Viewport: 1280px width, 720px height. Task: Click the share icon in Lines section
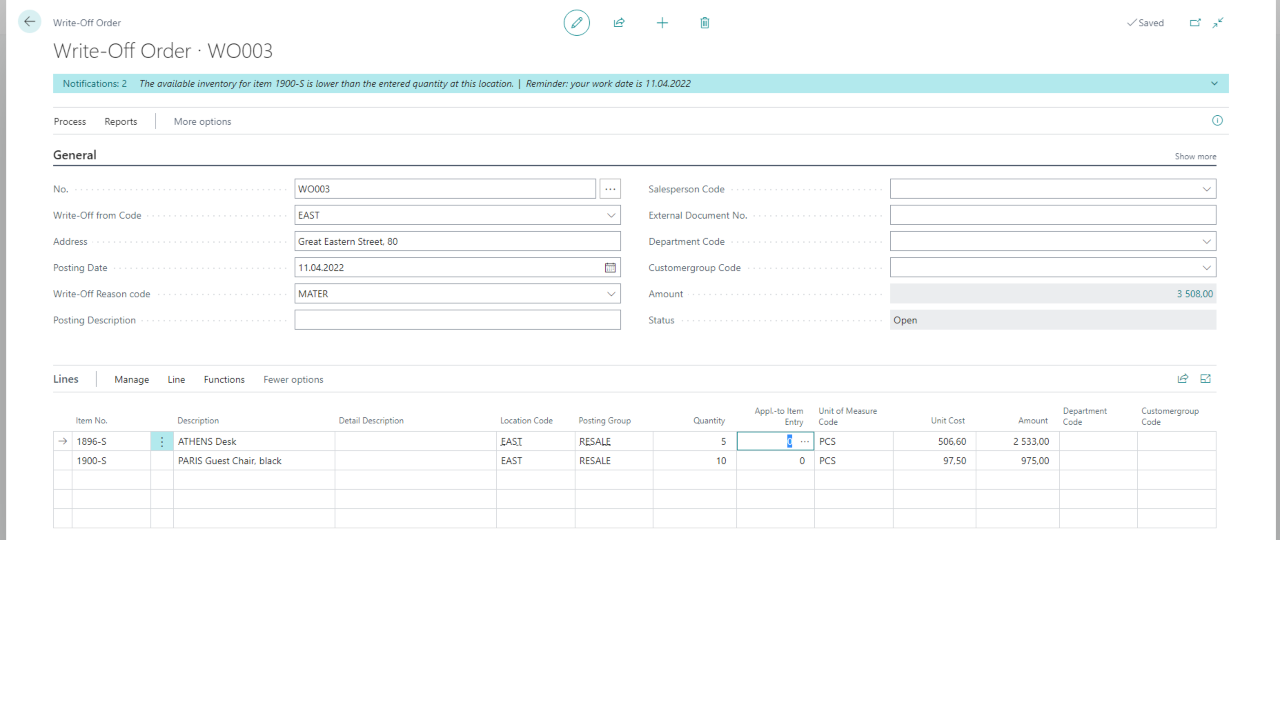click(1183, 379)
